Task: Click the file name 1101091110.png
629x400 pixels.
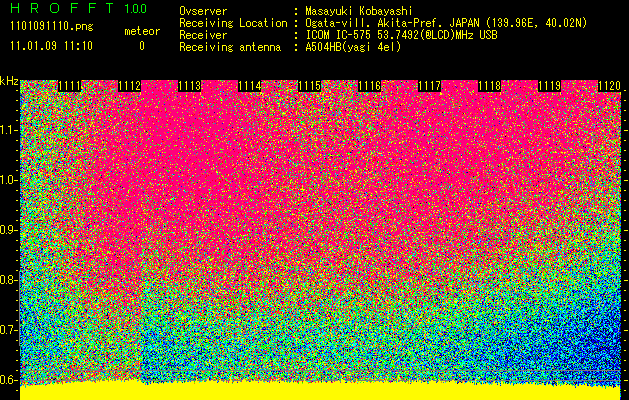Action: point(52,27)
